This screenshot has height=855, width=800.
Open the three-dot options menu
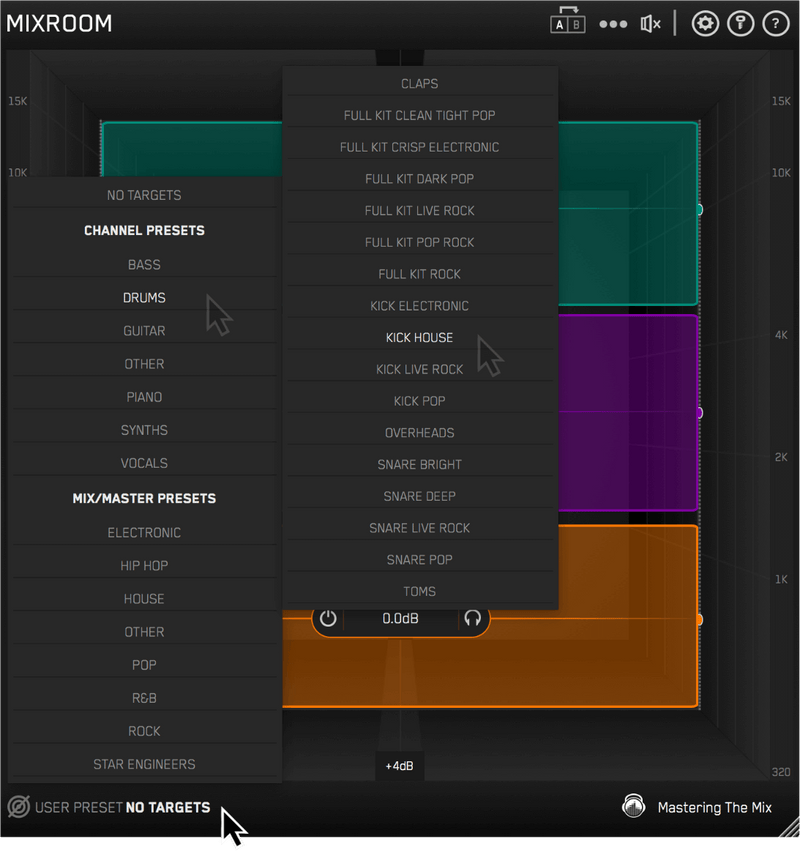point(612,22)
